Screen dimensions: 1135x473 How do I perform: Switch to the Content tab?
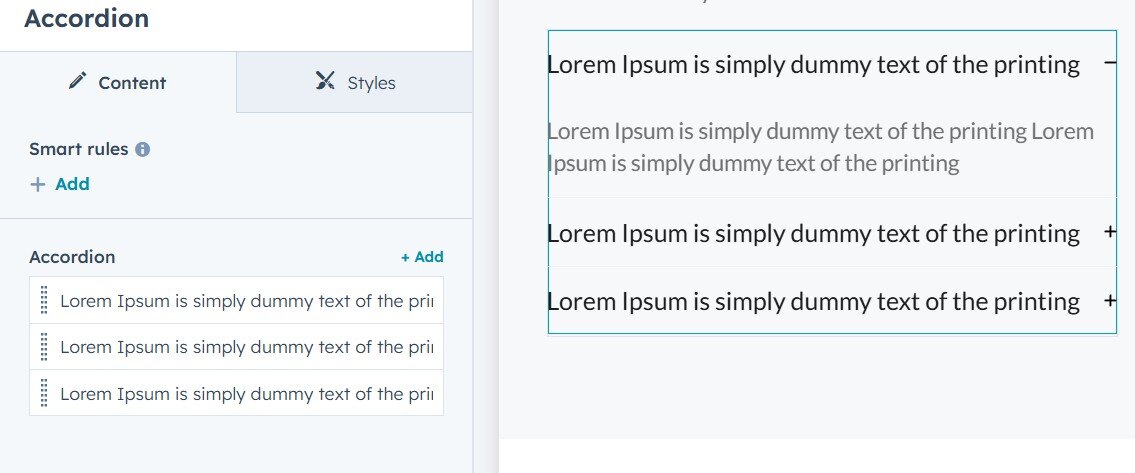click(x=118, y=83)
